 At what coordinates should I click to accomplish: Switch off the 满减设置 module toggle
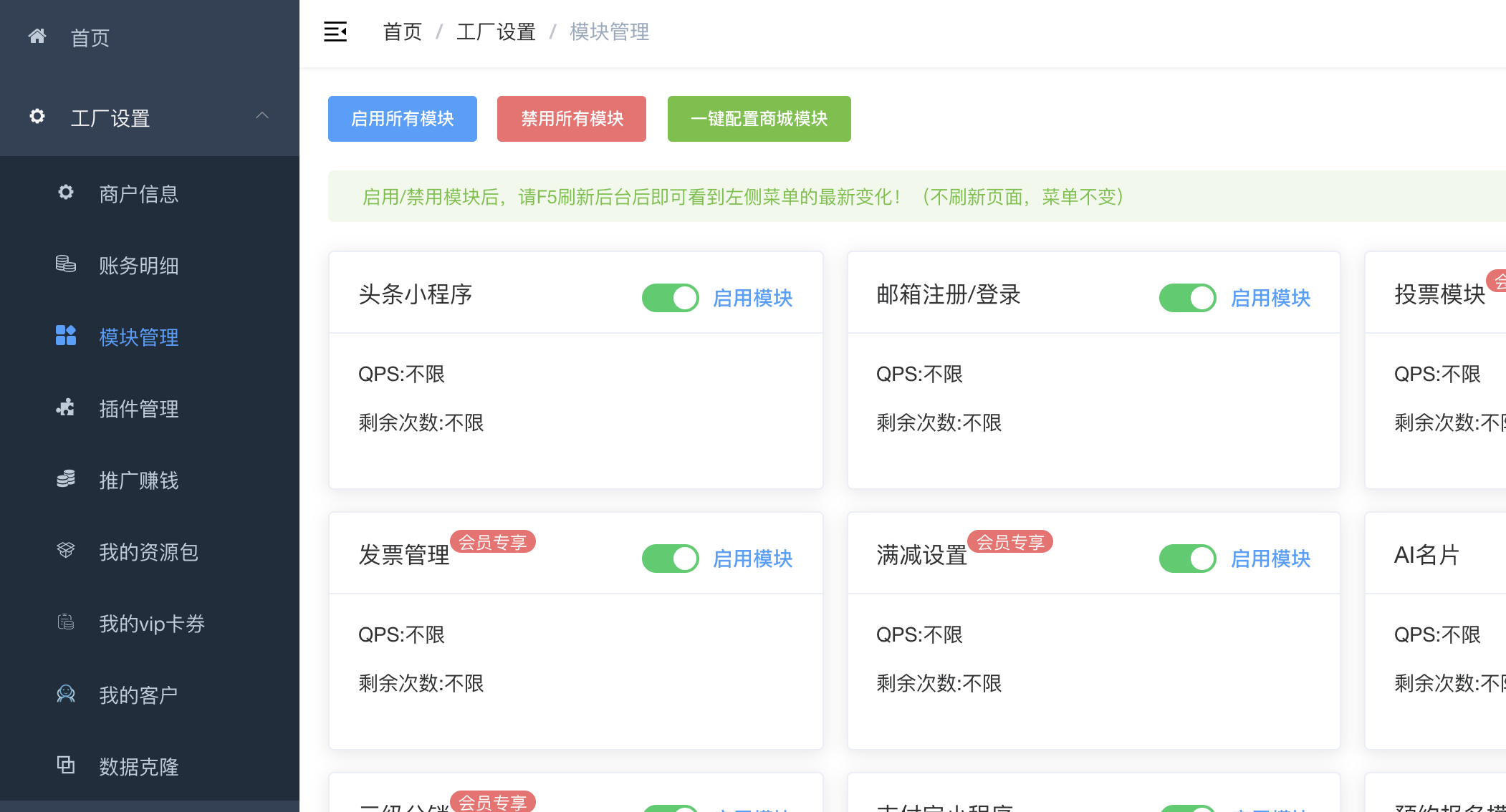tap(1187, 559)
